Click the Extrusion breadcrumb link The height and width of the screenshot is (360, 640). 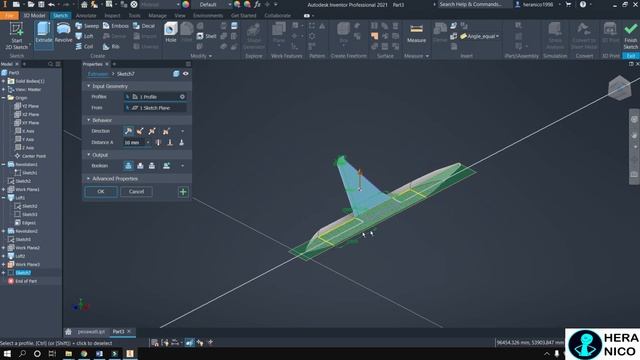(x=98, y=74)
